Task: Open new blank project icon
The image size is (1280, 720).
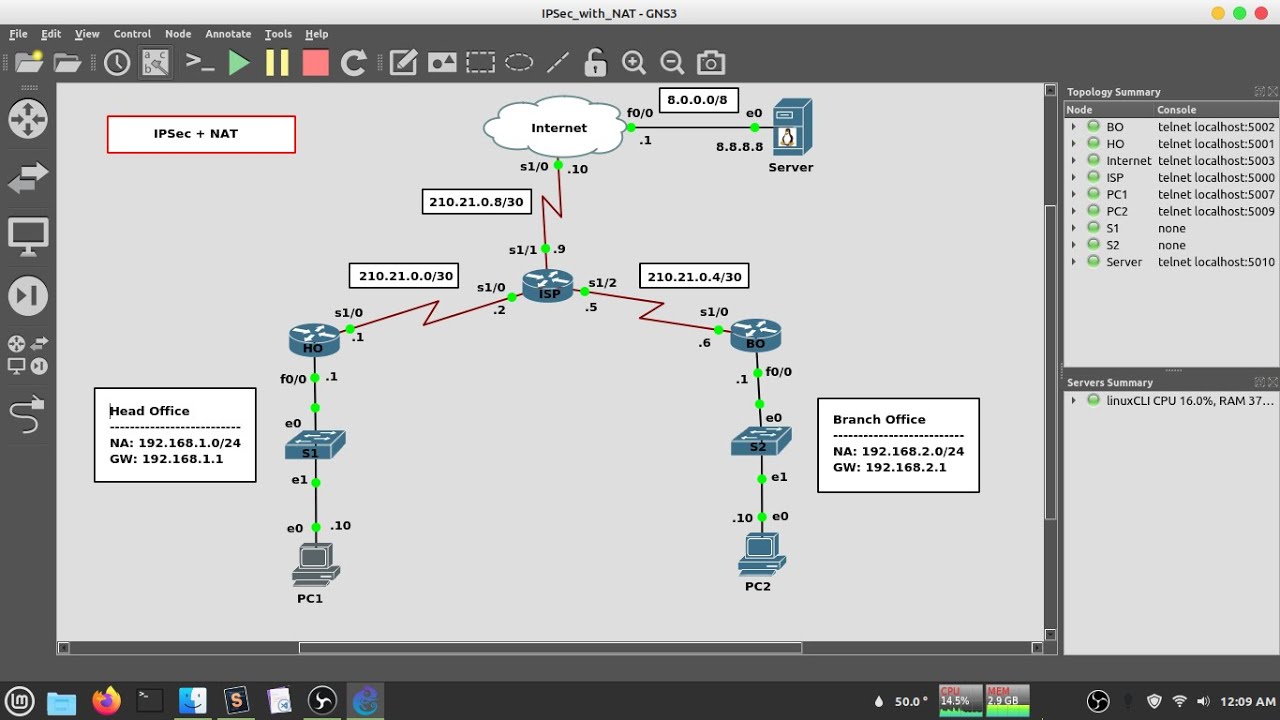Action: click(x=29, y=63)
